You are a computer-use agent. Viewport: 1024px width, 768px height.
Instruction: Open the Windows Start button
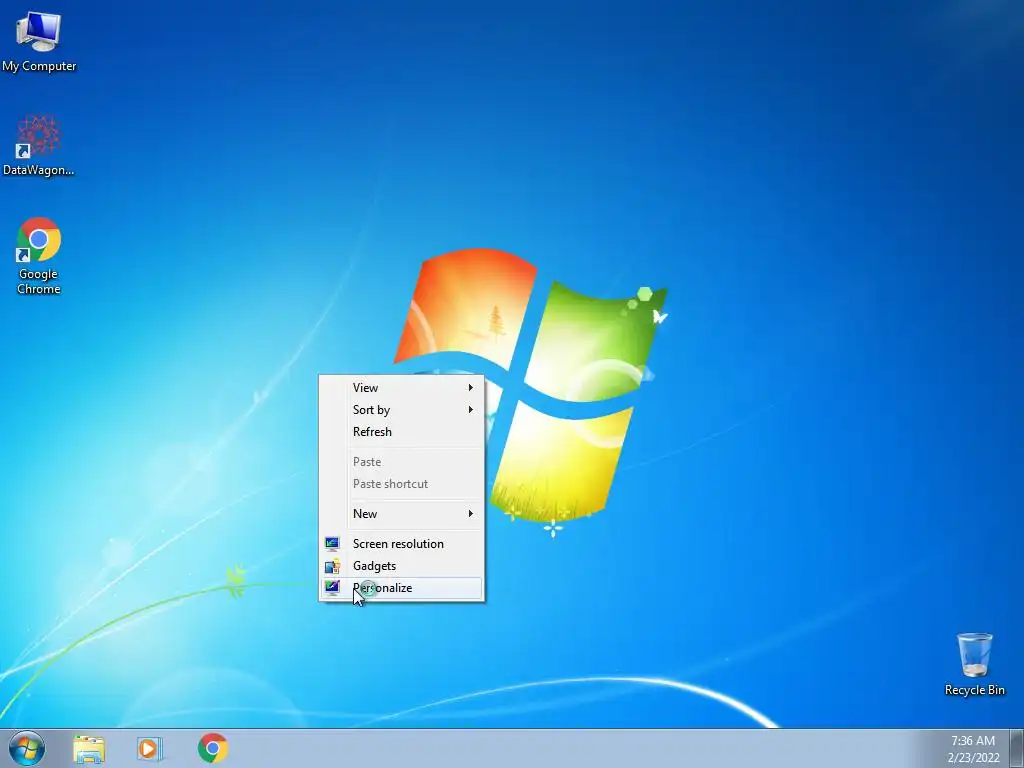(27, 748)
